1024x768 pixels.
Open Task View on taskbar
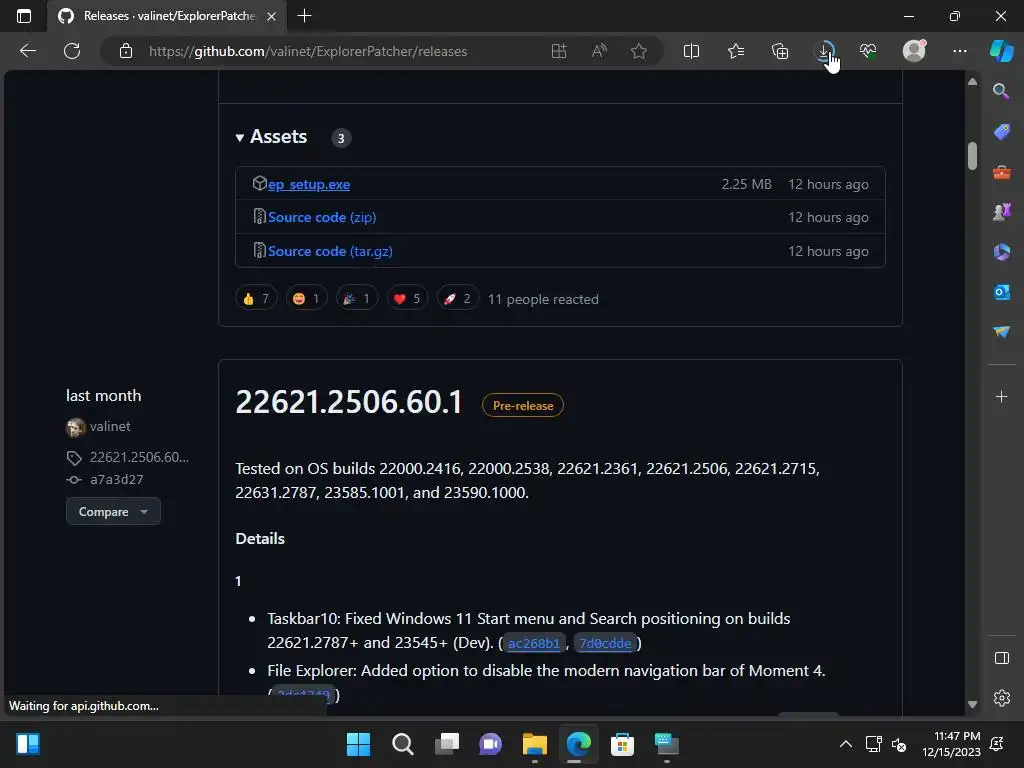[x=447, y=744]
